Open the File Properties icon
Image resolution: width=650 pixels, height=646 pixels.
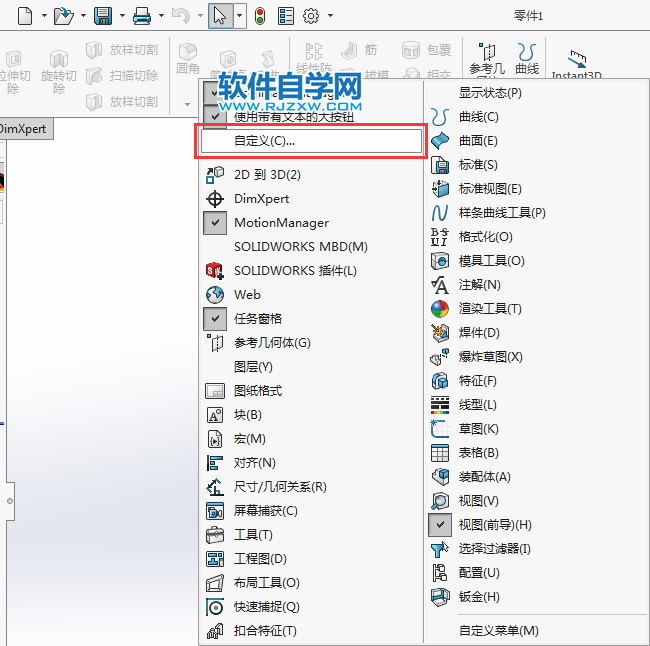click(x=286, y=16)
